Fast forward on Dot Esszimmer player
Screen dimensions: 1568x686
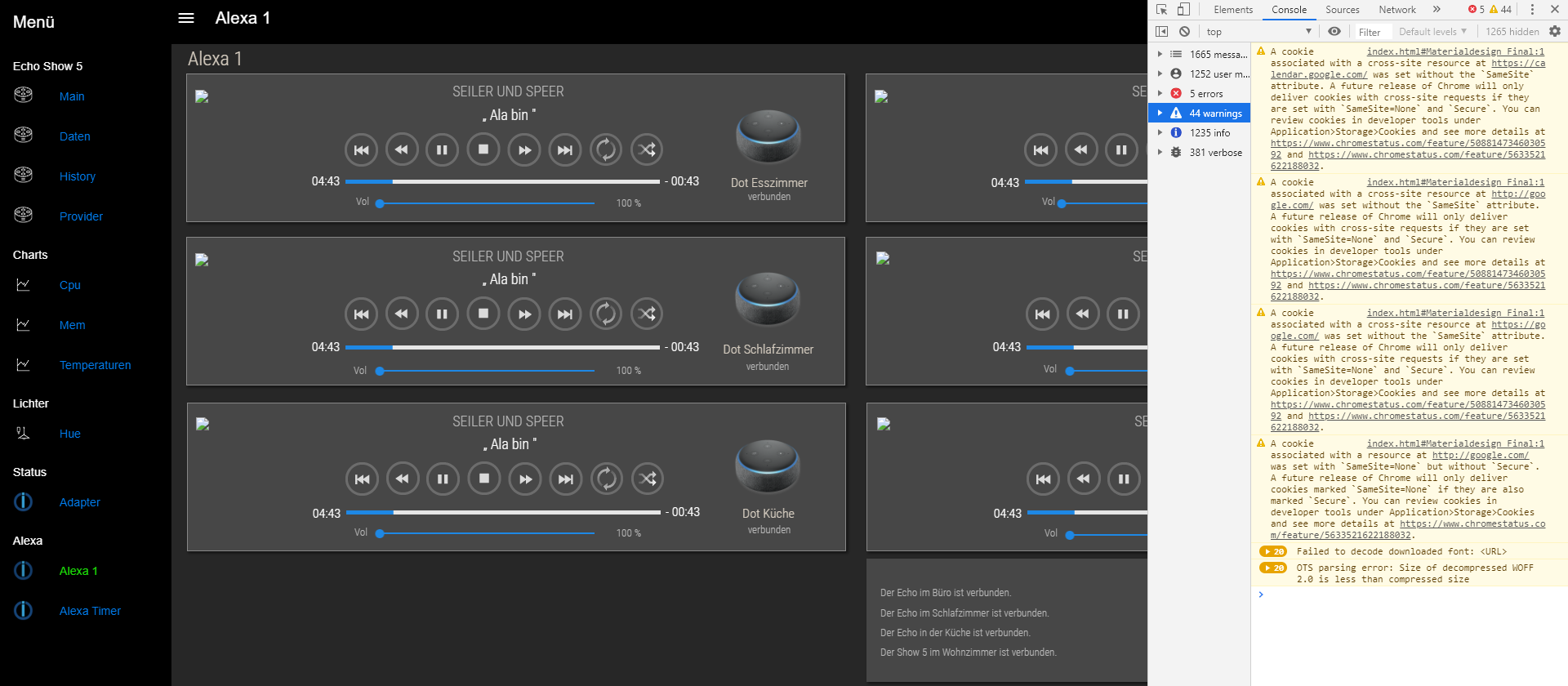click(524, 149)
